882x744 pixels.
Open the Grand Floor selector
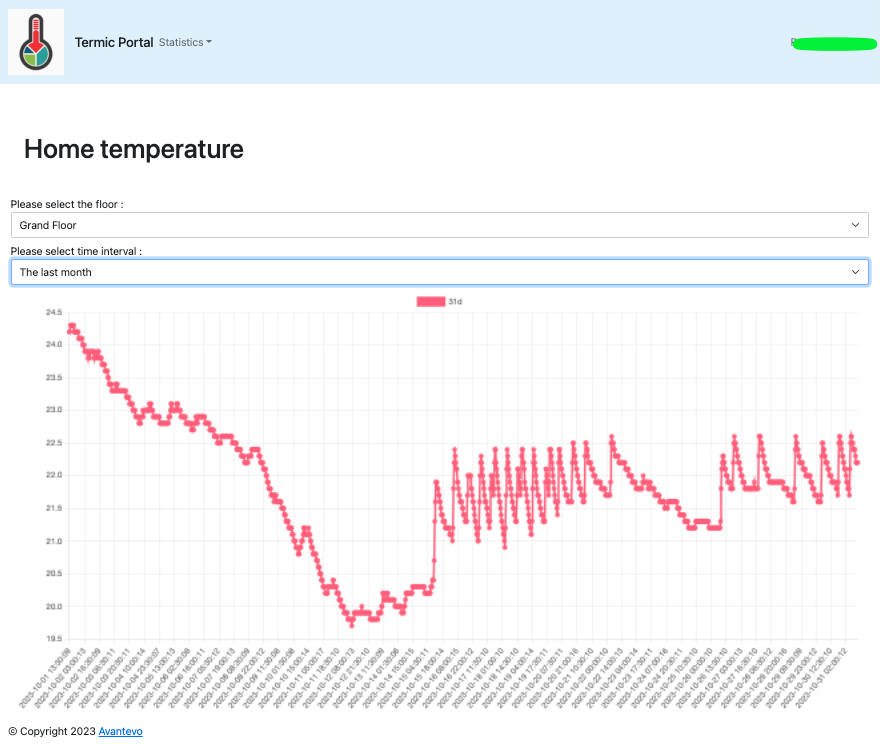point(440,224)
